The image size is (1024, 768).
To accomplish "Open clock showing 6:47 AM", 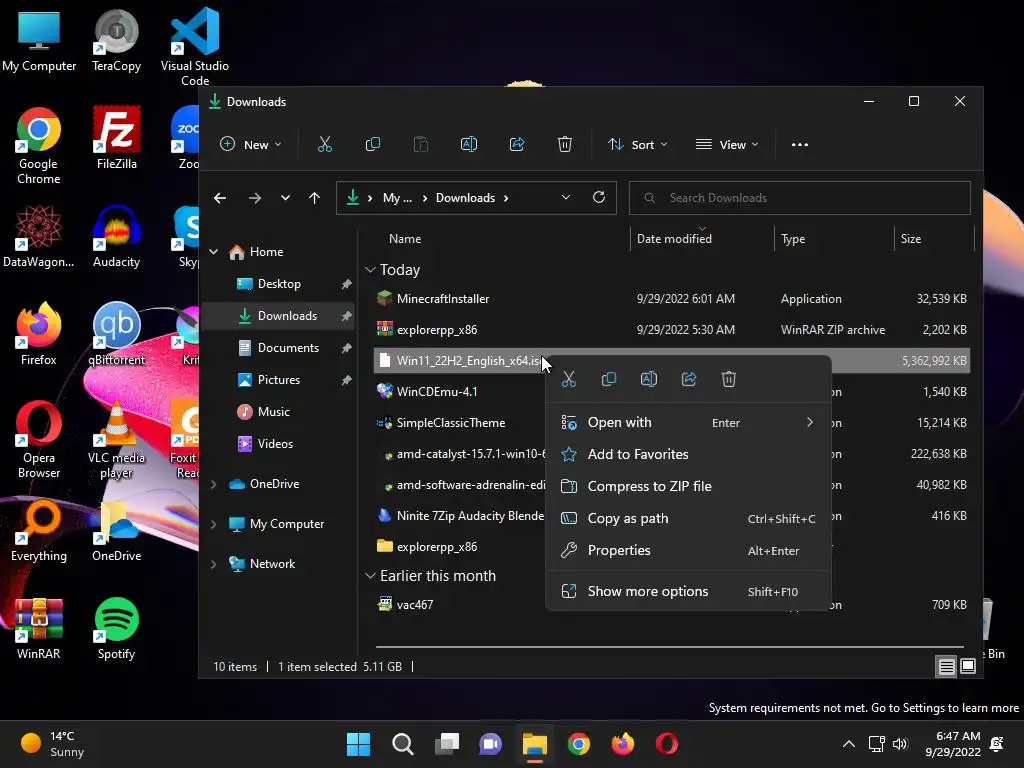I will (x=953, y=744).
